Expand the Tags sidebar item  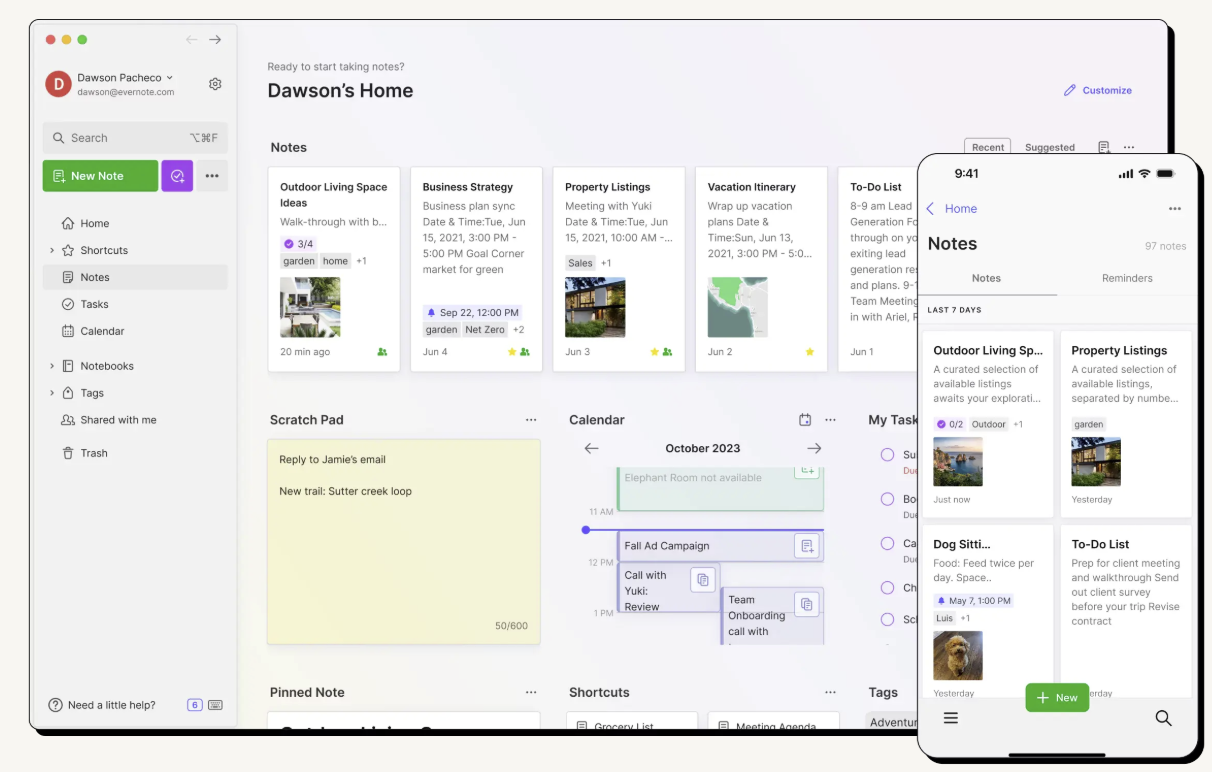[x=52, y=393]
